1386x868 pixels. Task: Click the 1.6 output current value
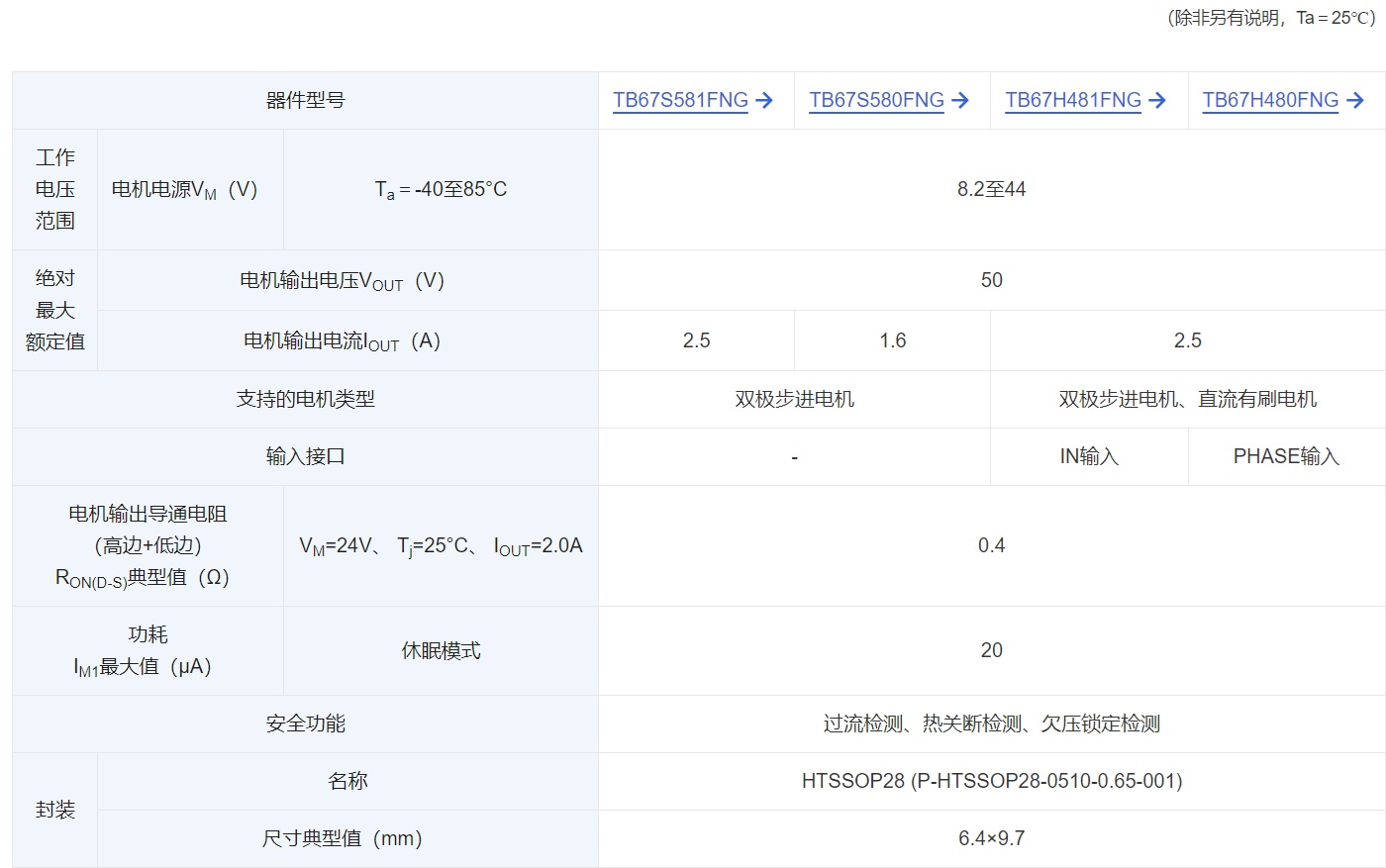[892, 340]
